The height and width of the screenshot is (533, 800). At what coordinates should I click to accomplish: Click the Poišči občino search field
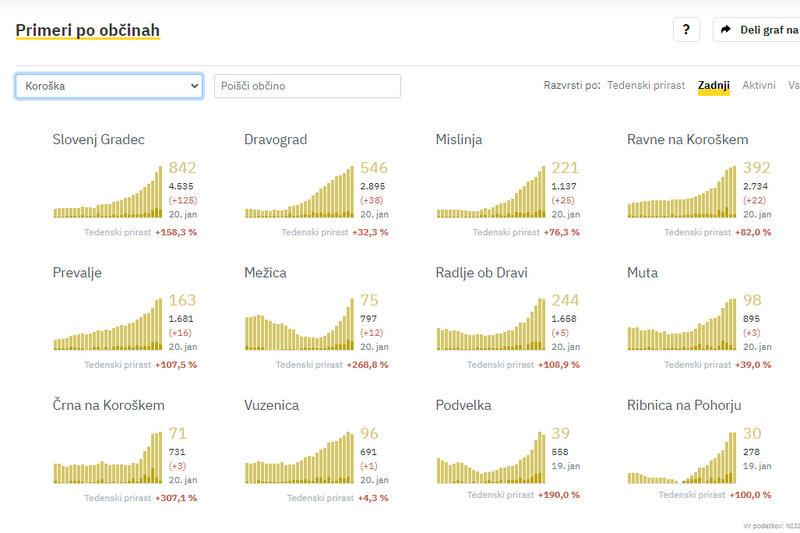(x=308, y=86)
